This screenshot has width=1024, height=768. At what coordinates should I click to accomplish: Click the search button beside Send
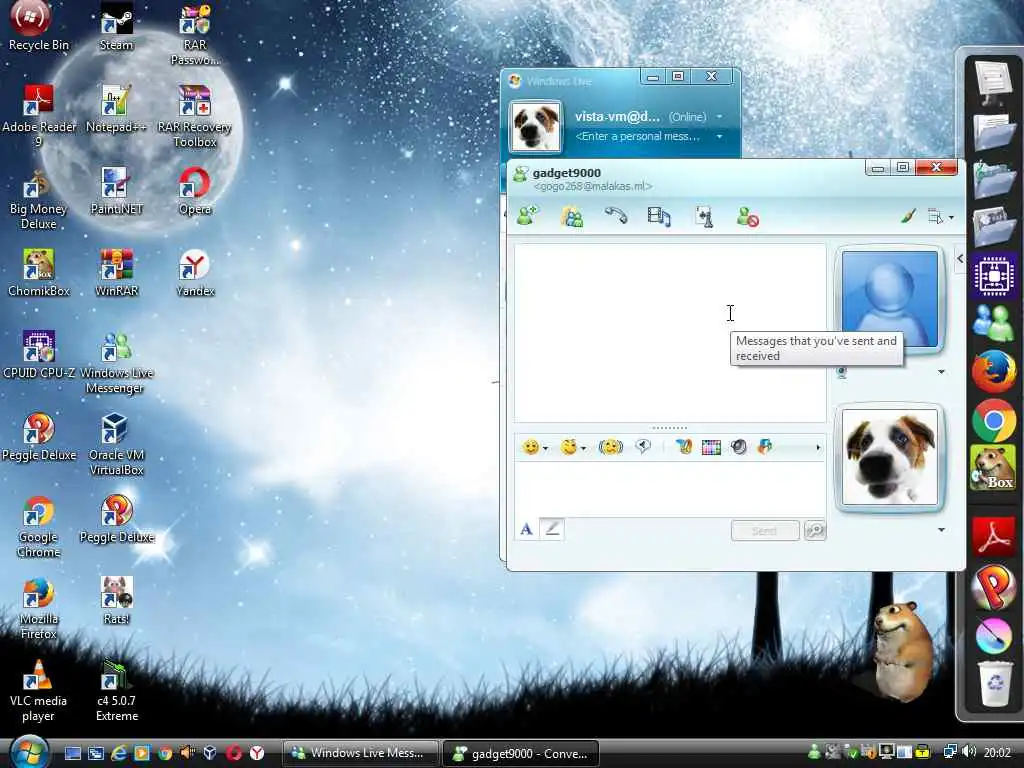point(815,530)
